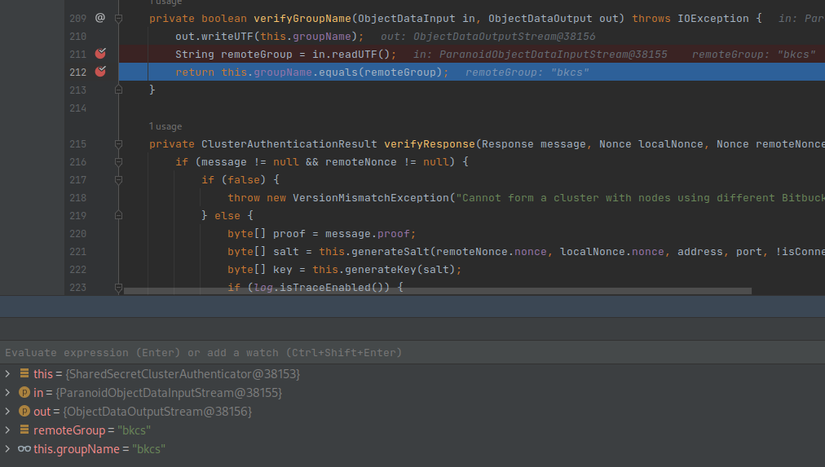Select SharedSecretClusterAuthenticator@38153 value
825x467 pixels.
coord(183,374)
